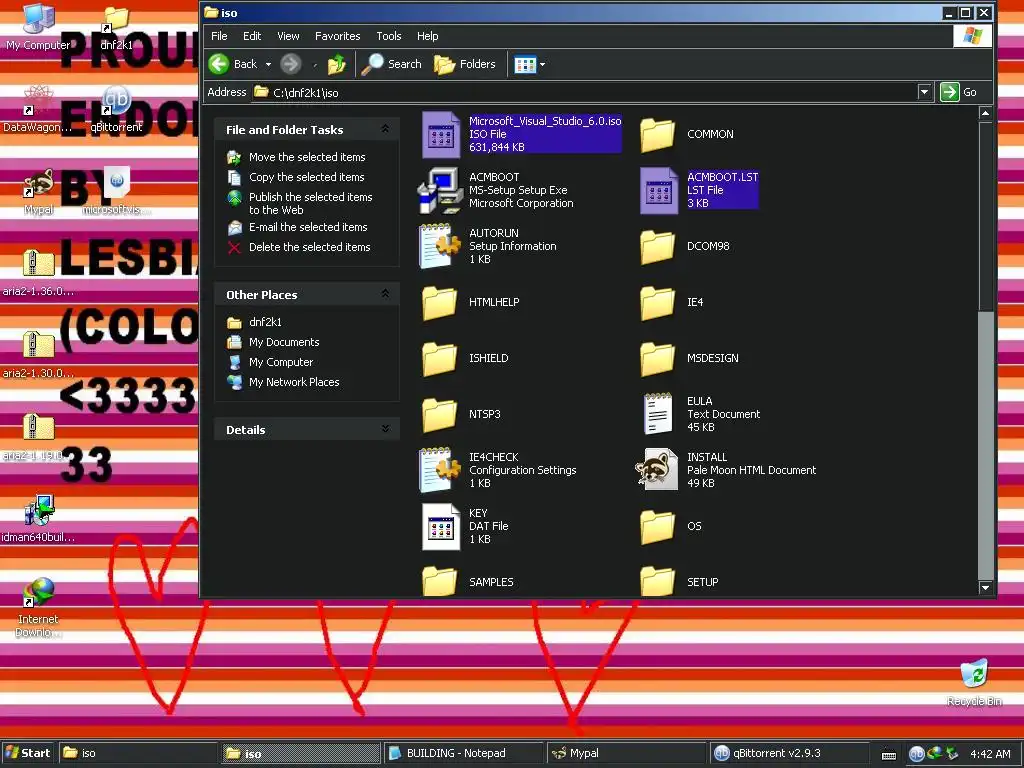Click E-mail the selected items link
This screenshot has height=768, width=1024.
(x=308, y=227)
